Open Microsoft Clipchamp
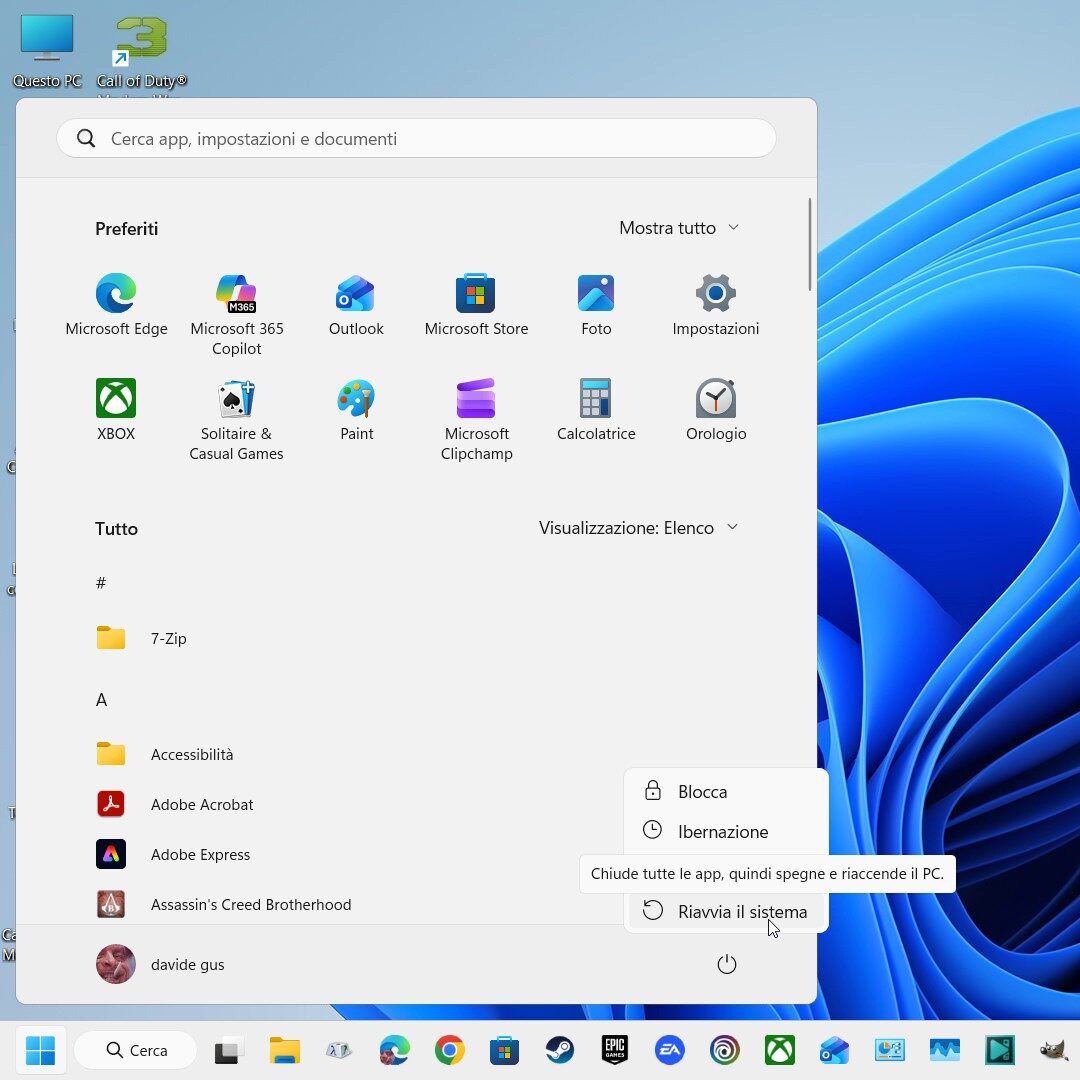This screenshot has height=1080, width=1080. [x=476, y=419]
